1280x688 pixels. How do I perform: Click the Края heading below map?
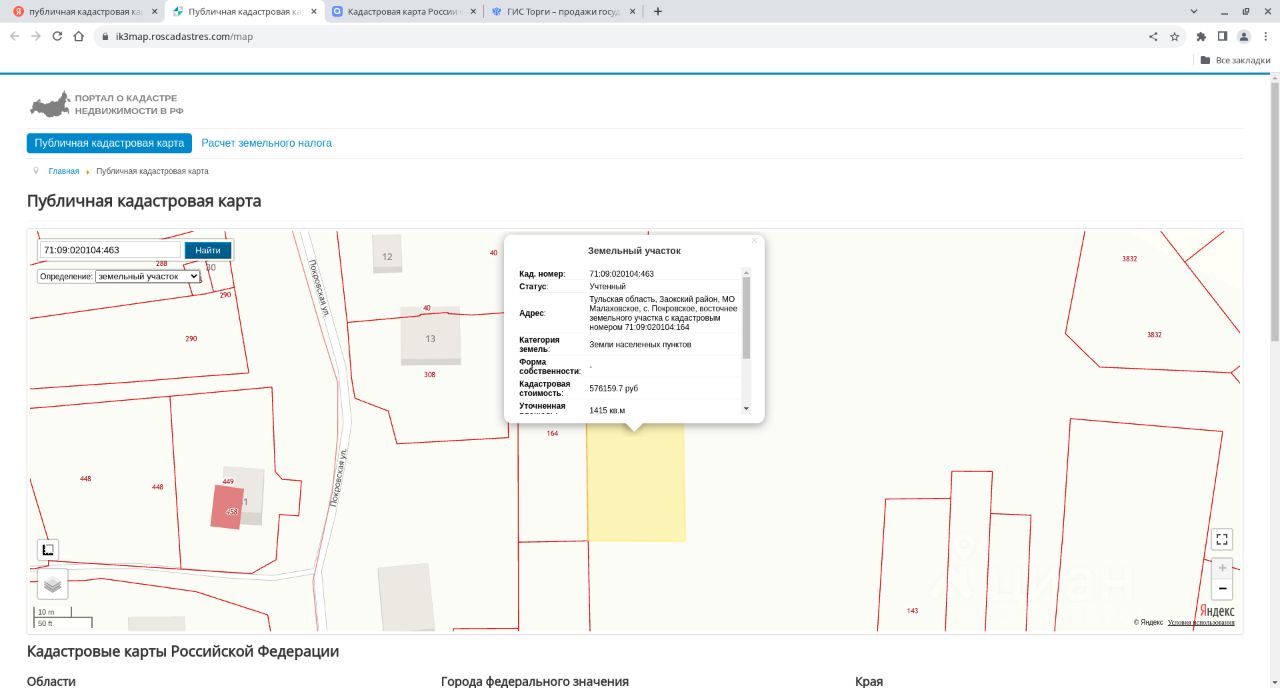869,681
